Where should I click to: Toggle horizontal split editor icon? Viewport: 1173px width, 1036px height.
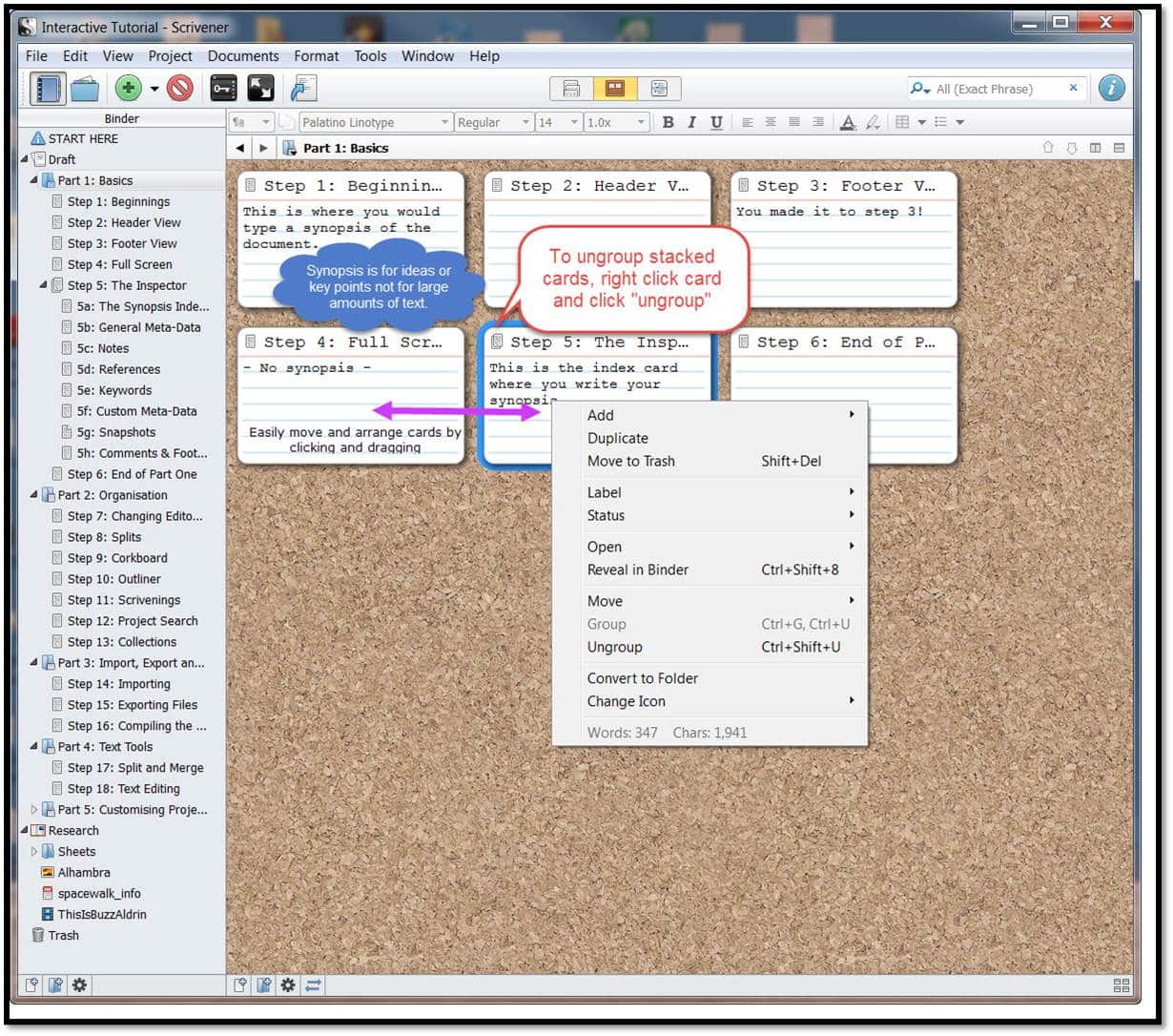[1120, 148]
